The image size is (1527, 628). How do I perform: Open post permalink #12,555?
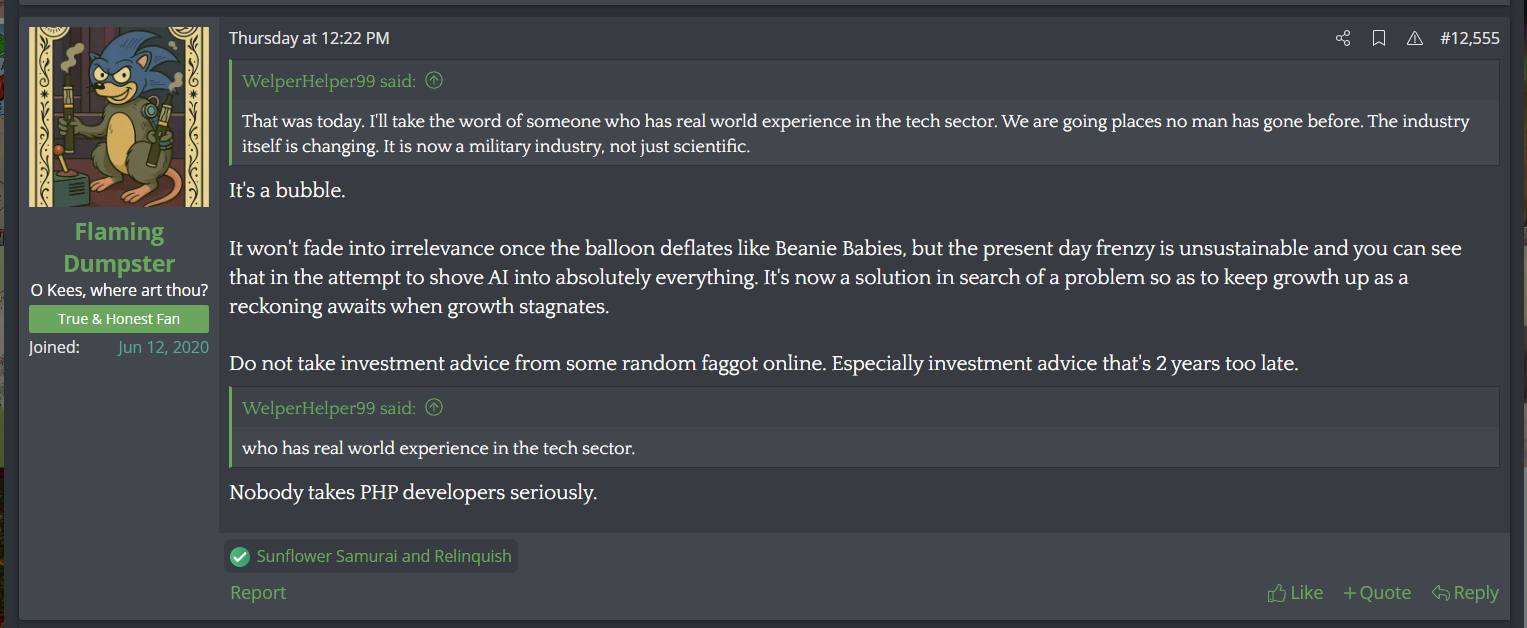point(1469,39)
